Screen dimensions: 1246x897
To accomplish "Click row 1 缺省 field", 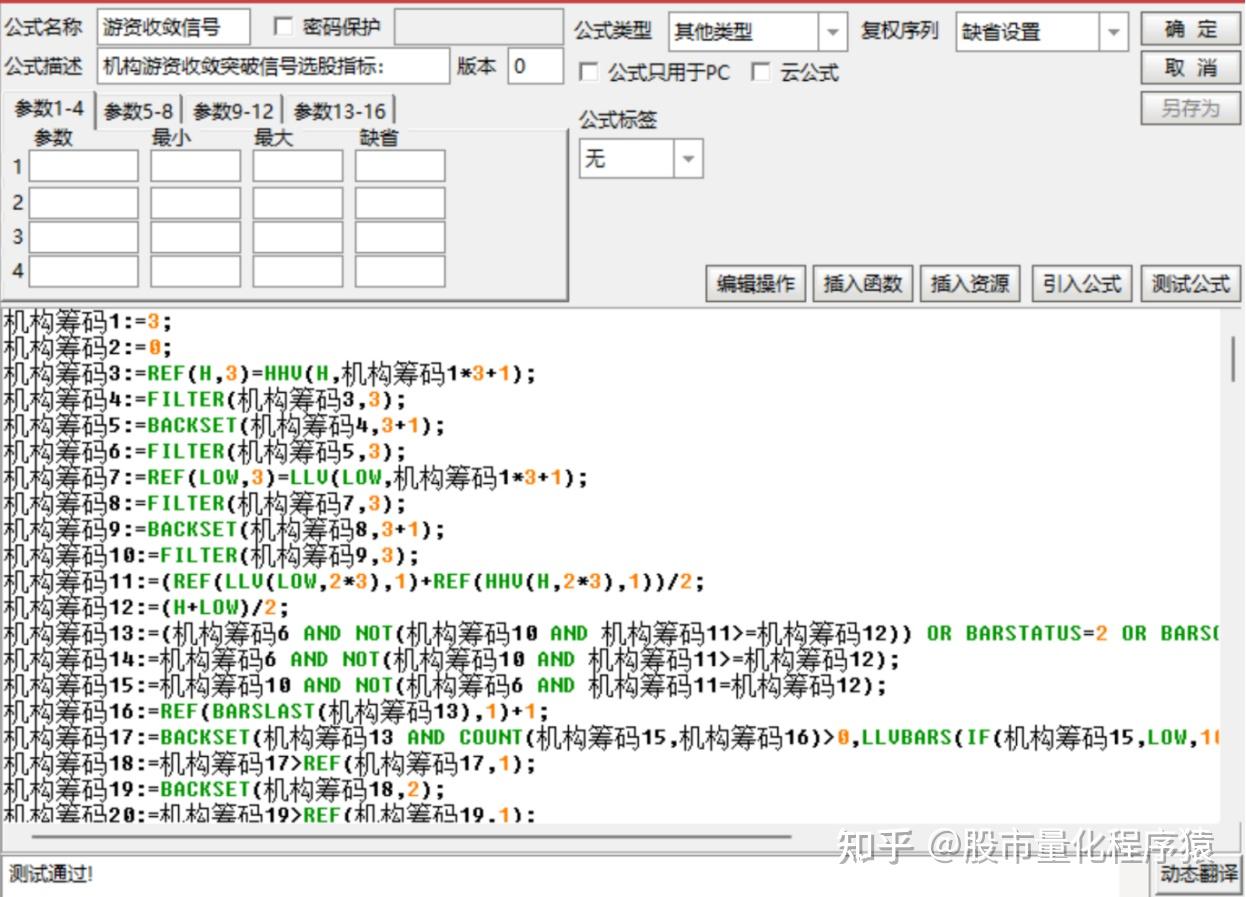I will (400, 166).
